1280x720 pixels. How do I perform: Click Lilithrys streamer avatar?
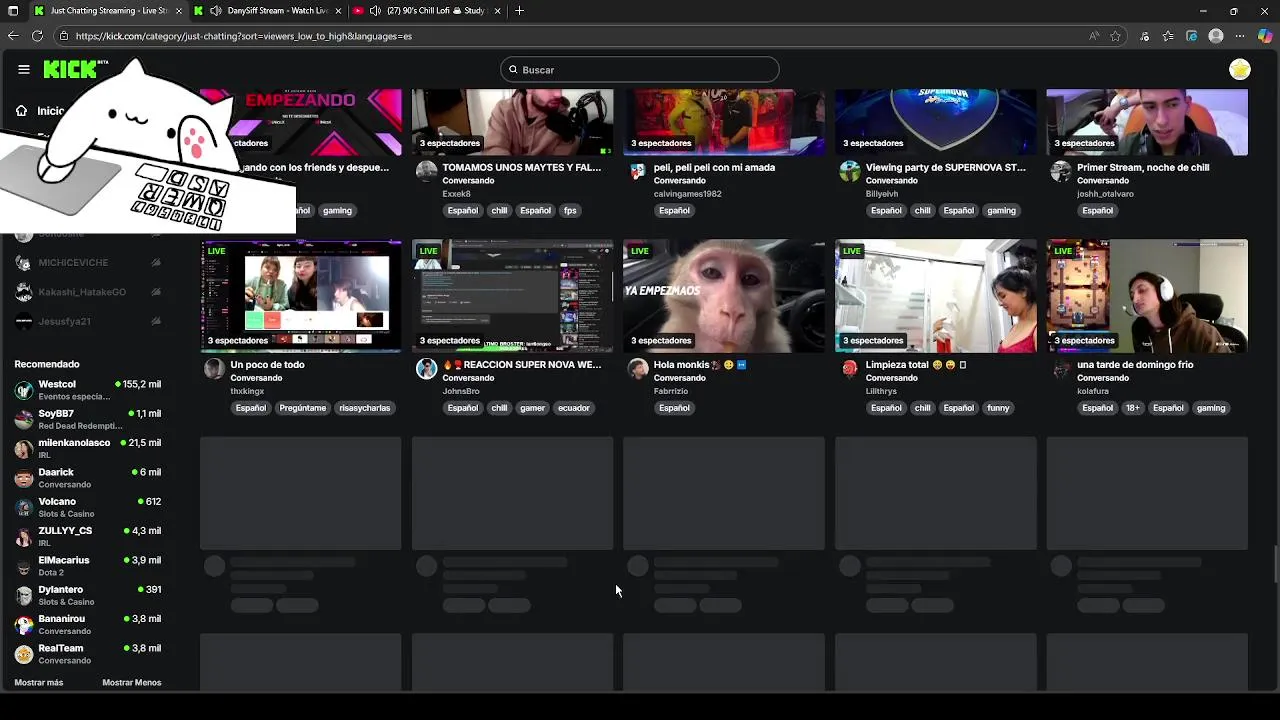[850, 368]
